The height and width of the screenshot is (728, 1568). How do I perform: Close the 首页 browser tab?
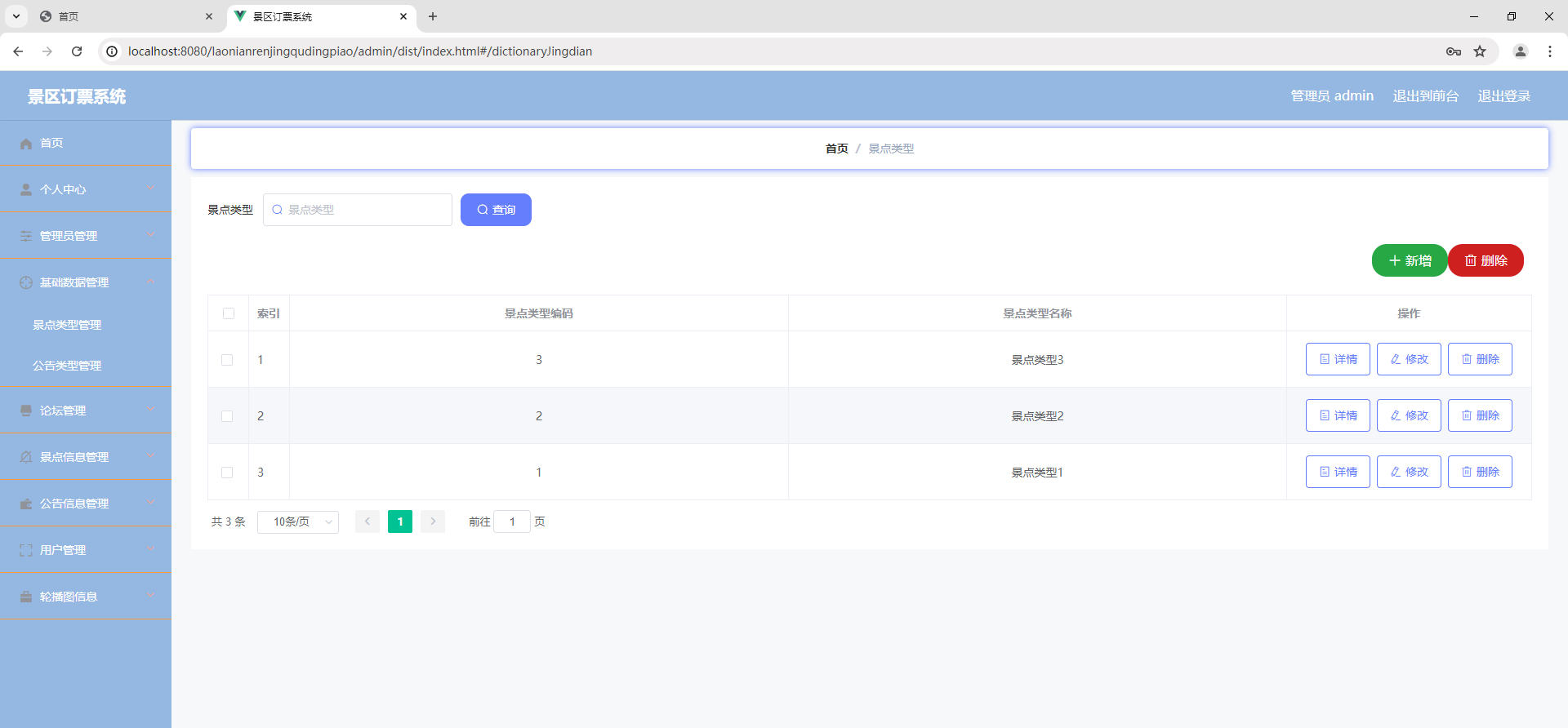(x=209, y=16)
